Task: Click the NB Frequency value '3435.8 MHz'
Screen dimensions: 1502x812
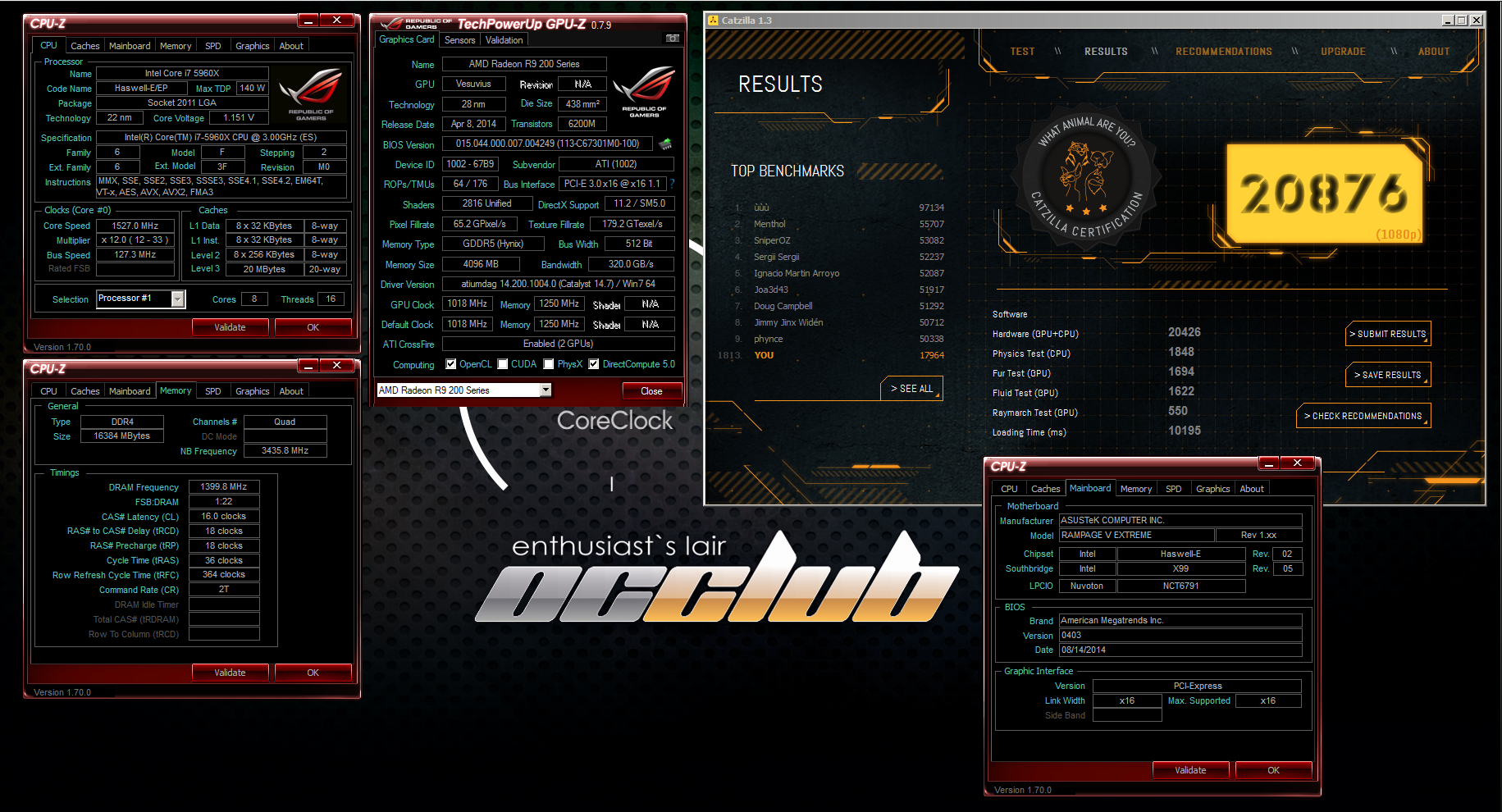Action: pos(285,450)
